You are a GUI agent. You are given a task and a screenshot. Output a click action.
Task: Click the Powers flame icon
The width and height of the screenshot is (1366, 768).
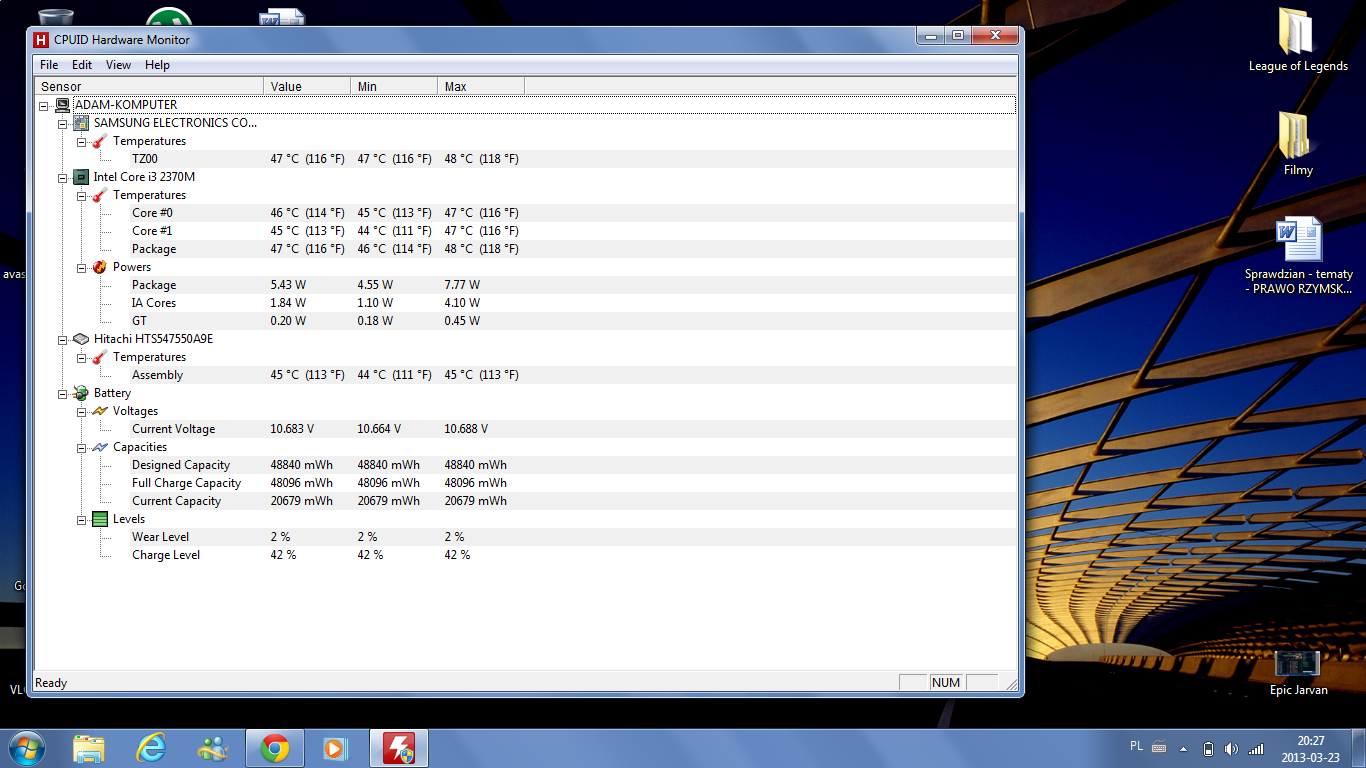pos(100,267)
